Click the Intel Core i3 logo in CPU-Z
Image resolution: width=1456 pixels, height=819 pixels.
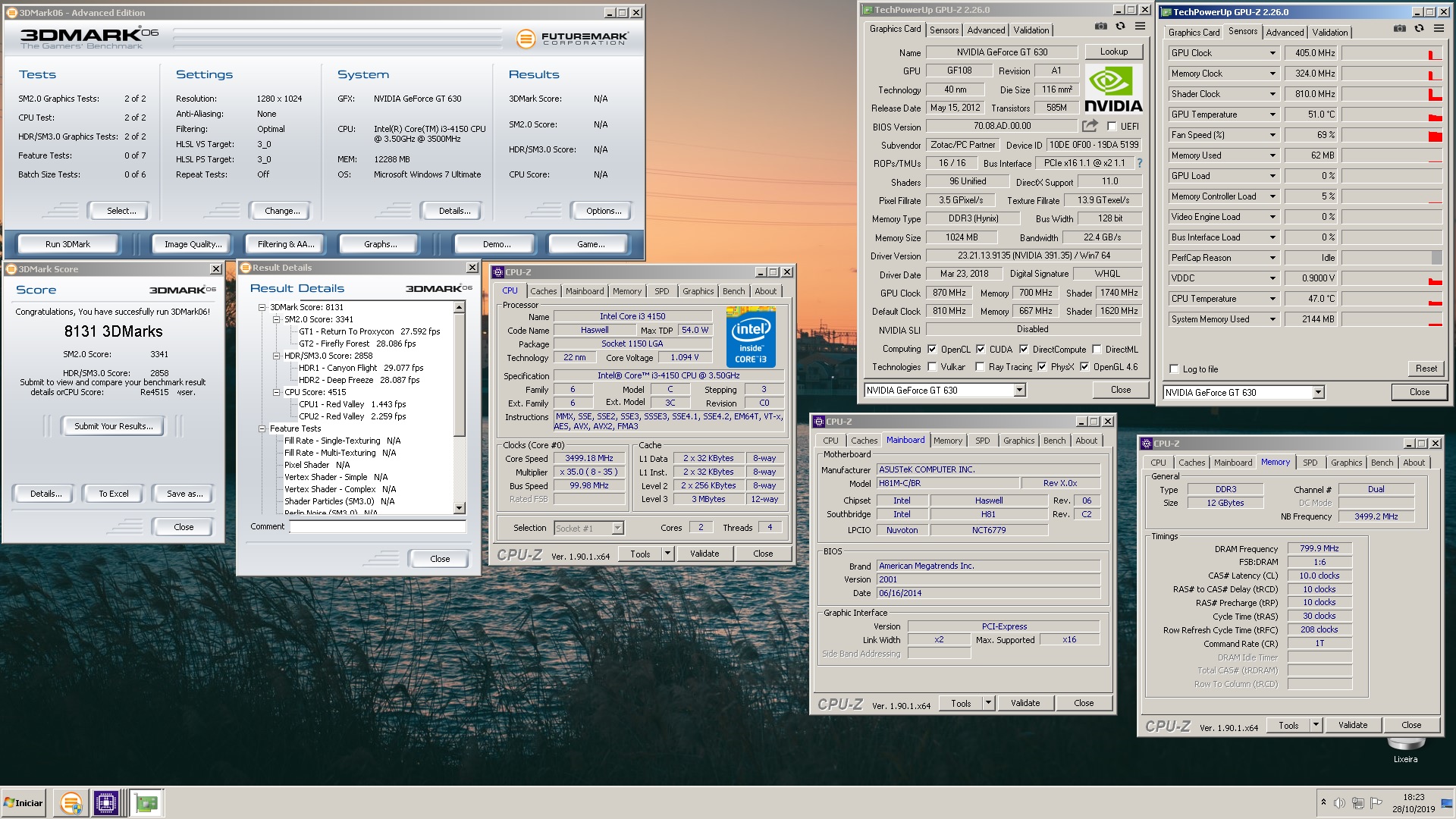[751, 337]
